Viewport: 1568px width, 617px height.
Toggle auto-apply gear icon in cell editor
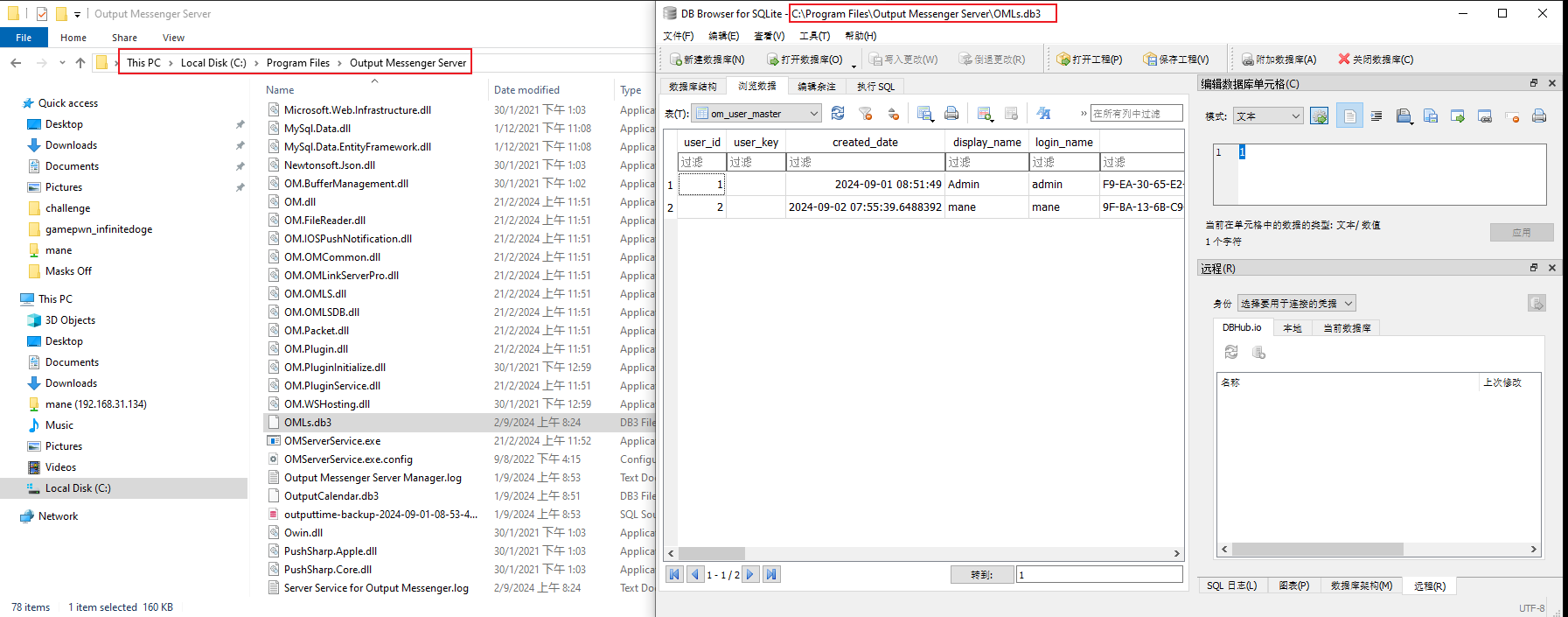coord(1320,116)
